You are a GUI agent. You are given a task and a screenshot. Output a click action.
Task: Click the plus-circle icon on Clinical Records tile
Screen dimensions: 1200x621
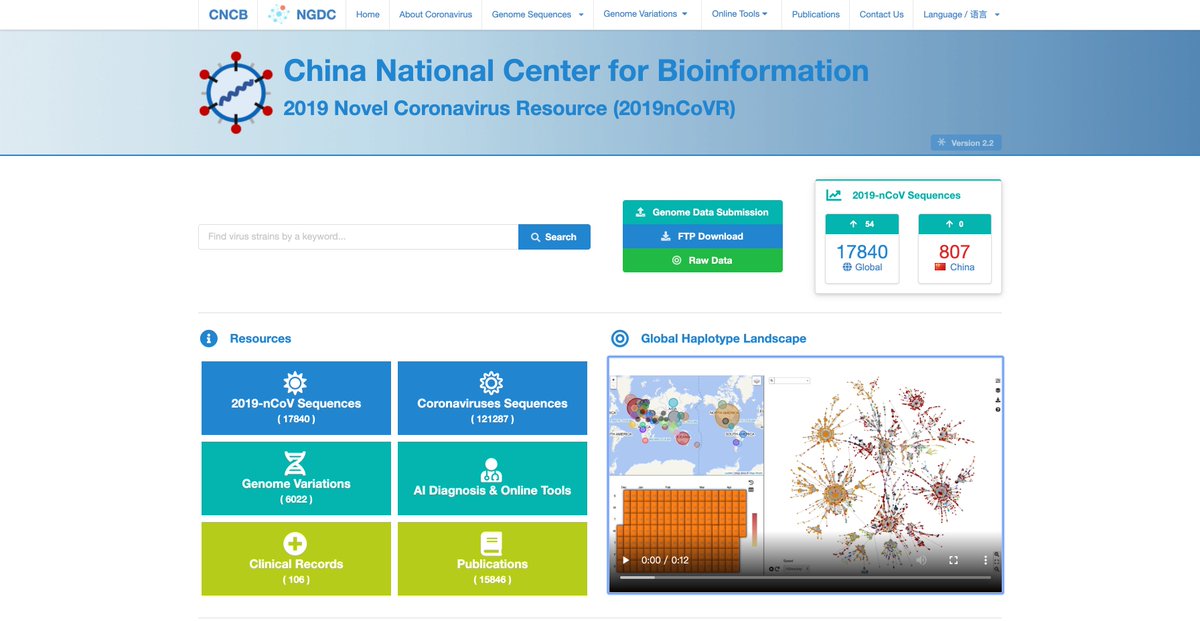click(295, 543)
